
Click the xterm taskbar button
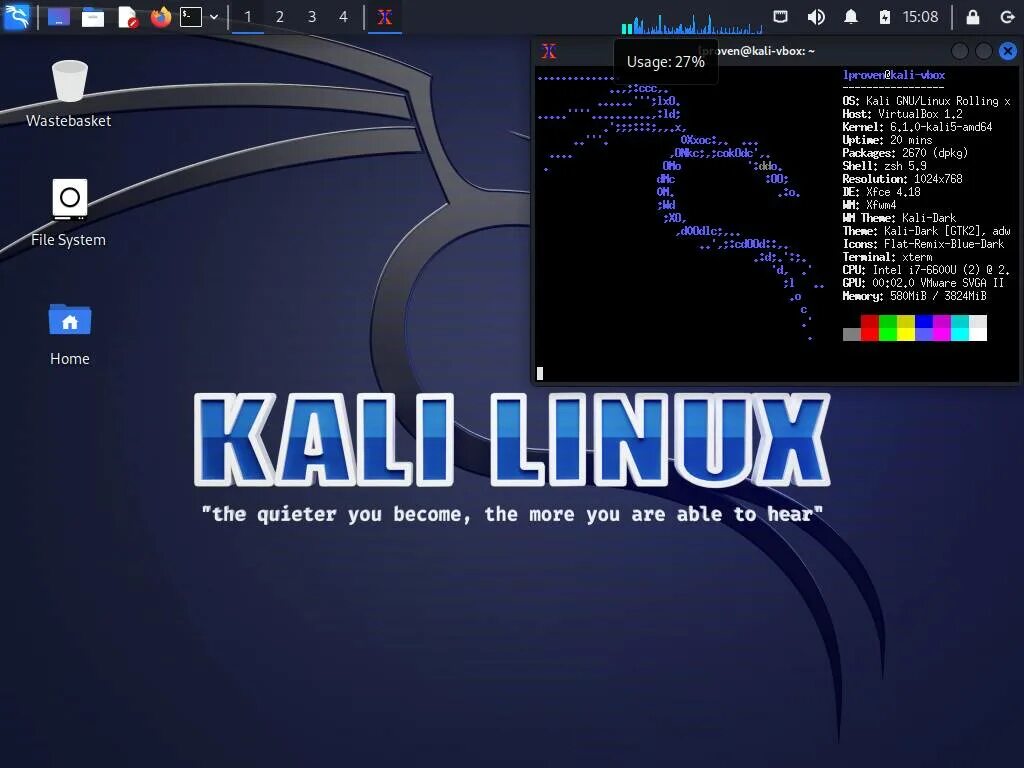click(x=385, y=17)
